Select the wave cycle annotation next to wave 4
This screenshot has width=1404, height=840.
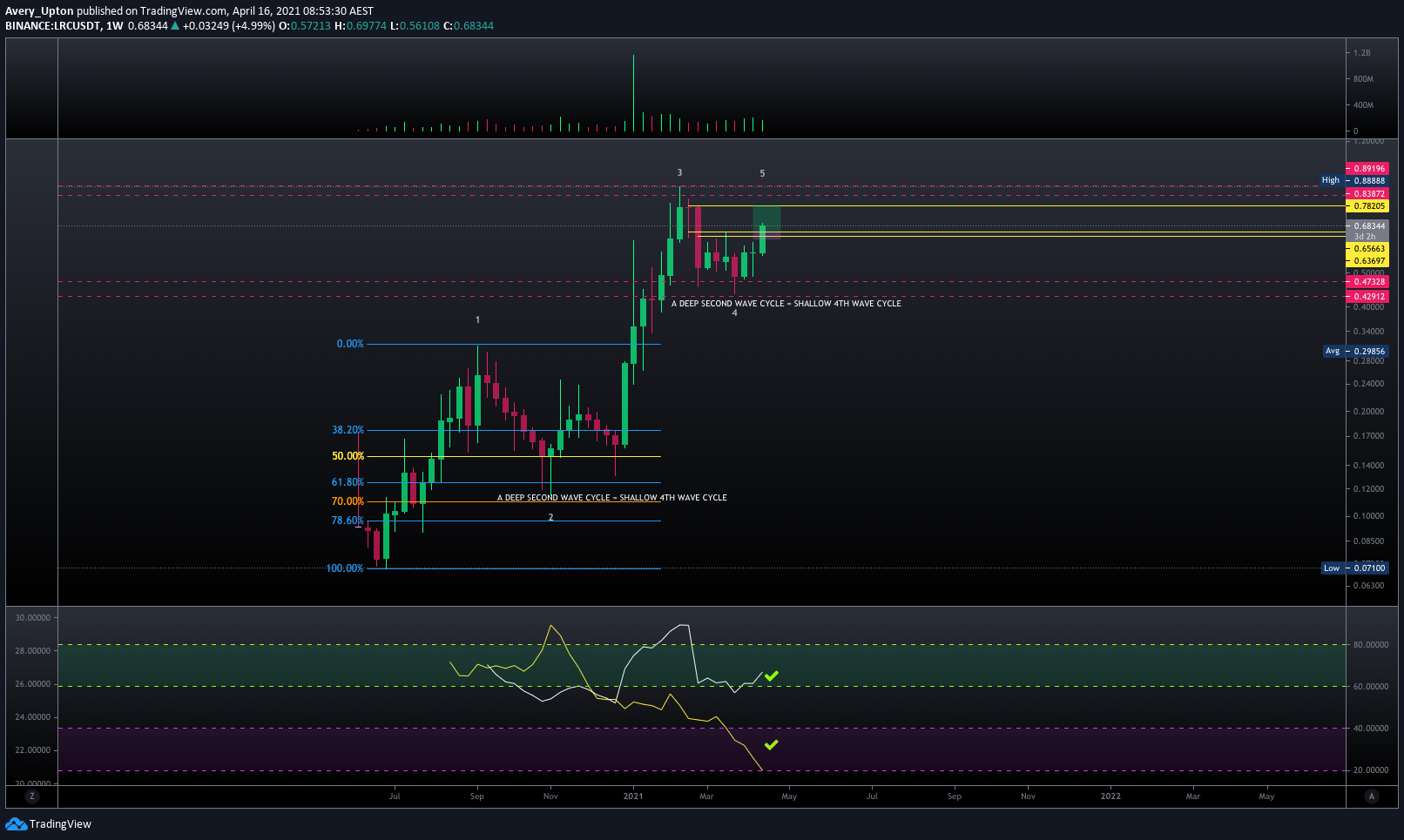[x=786, y=304]
